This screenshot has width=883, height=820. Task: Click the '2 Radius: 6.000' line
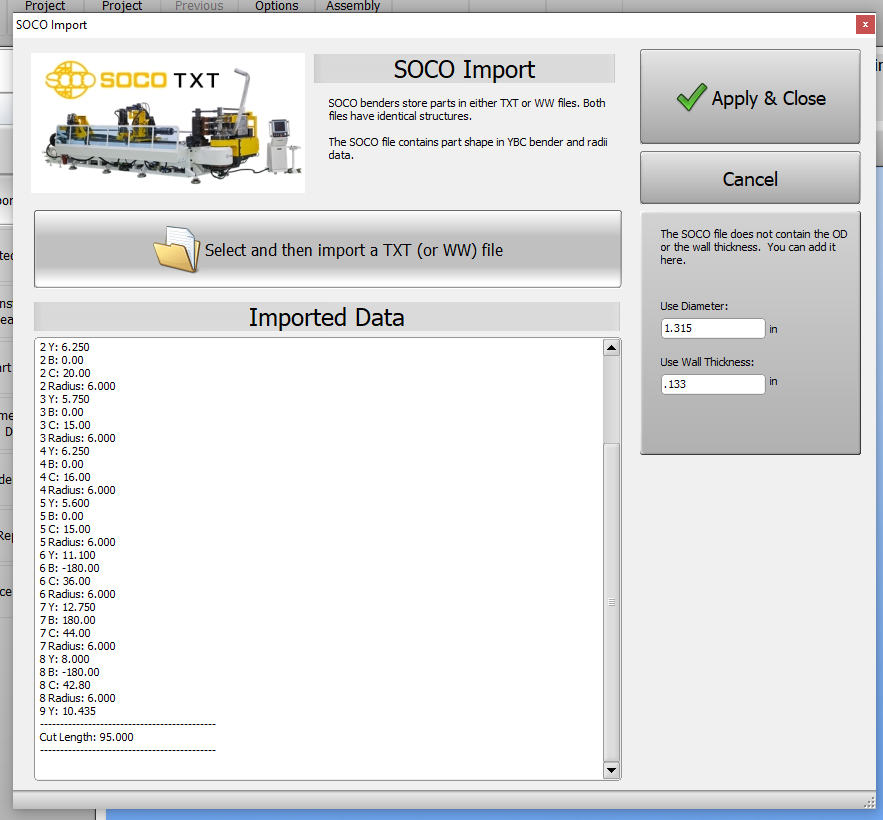[x=77, y=386]
